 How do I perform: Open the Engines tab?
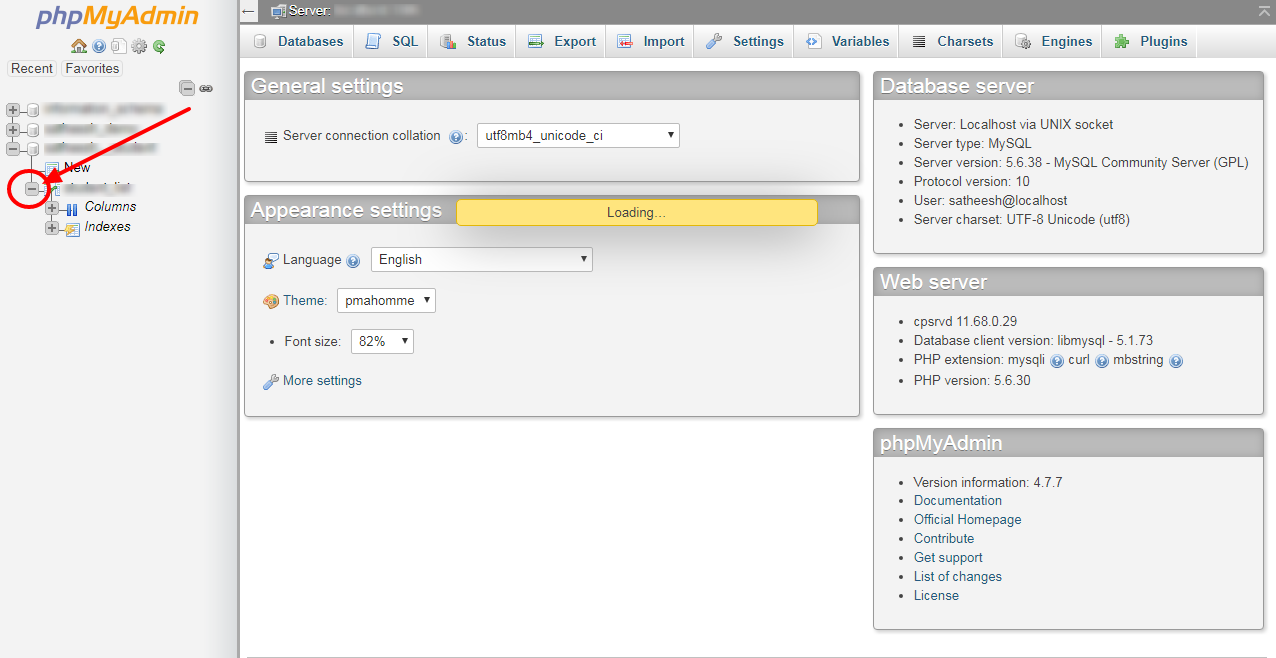pyautogui.click(x=1054, y=41)
